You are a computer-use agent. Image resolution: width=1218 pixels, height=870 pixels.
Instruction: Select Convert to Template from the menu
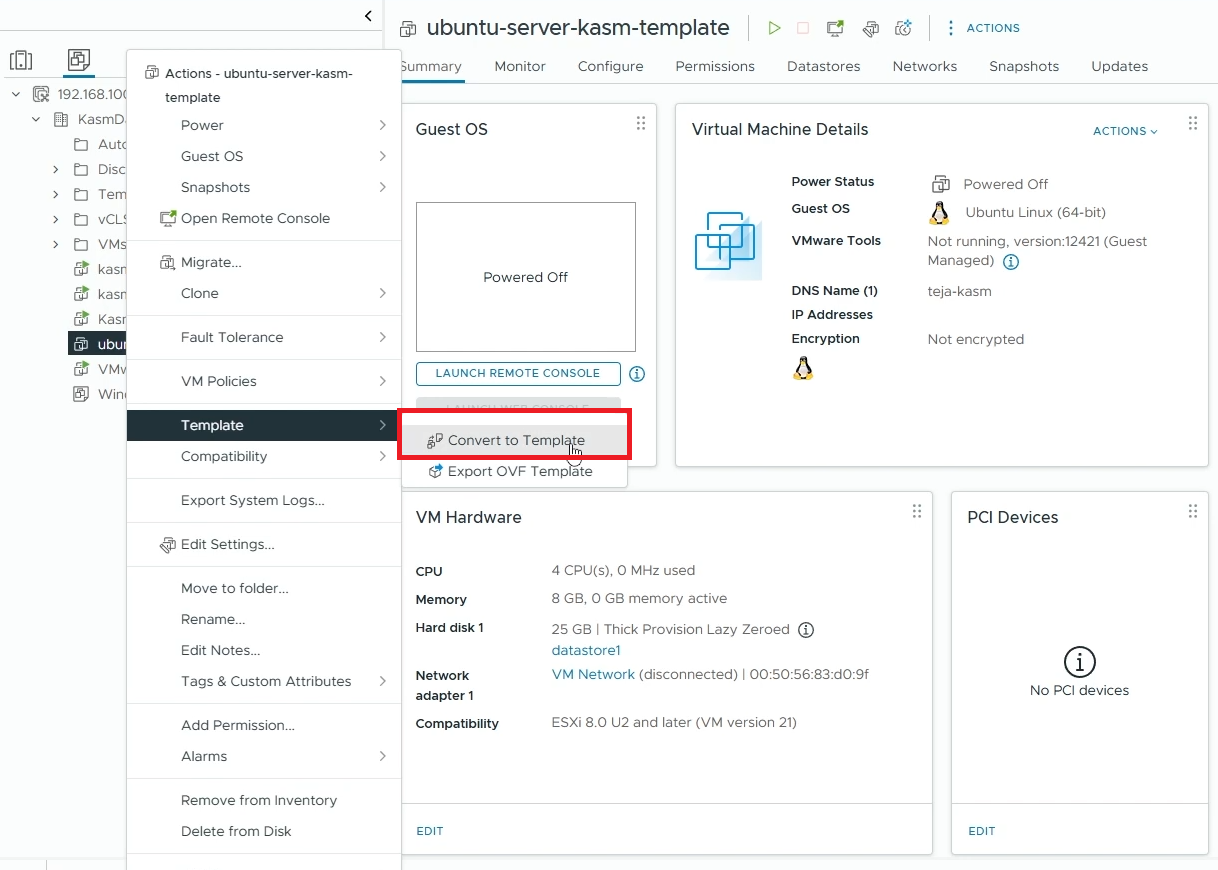tap(518, 440)
